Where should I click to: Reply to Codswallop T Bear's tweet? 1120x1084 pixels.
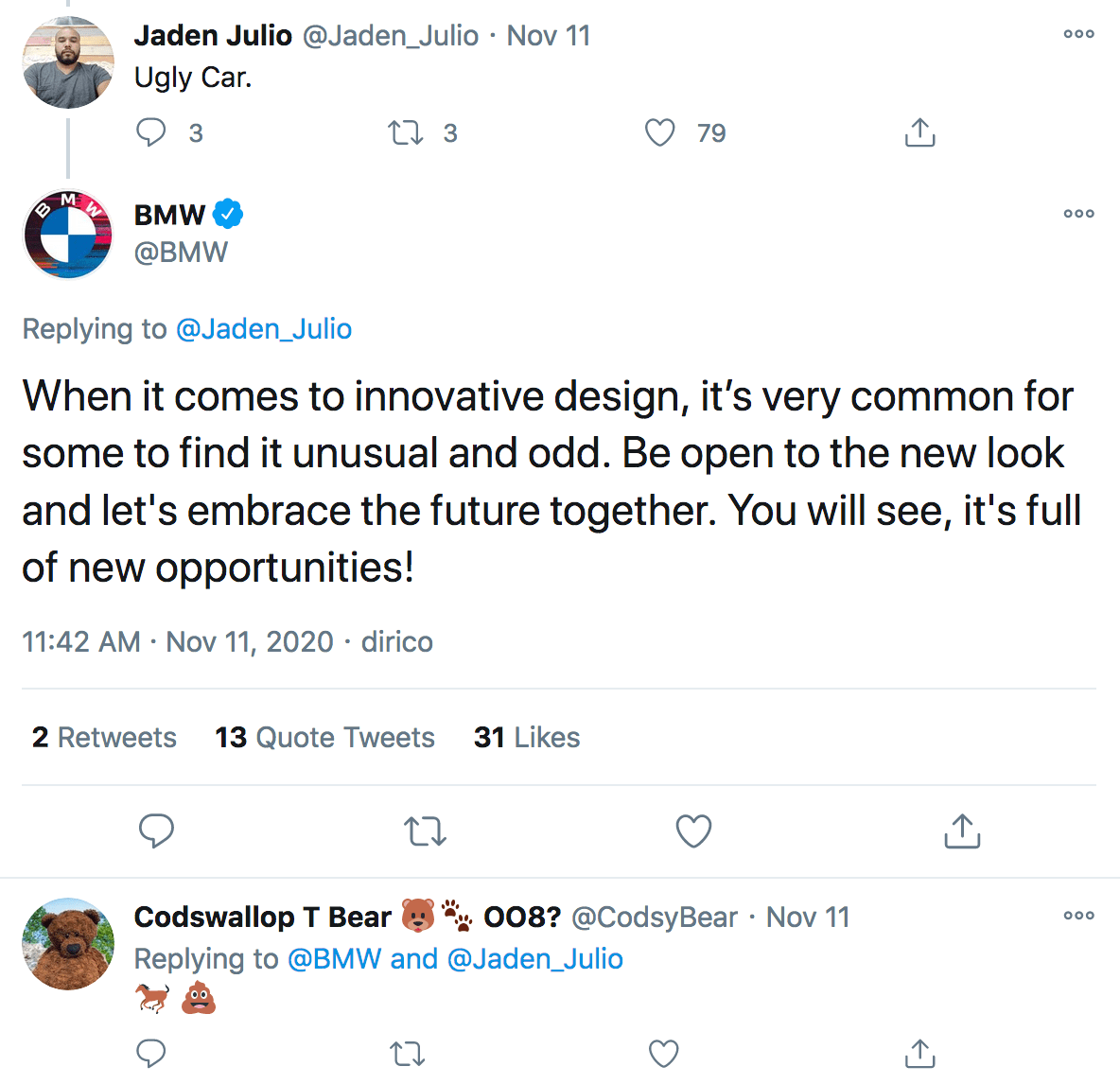151,1053
